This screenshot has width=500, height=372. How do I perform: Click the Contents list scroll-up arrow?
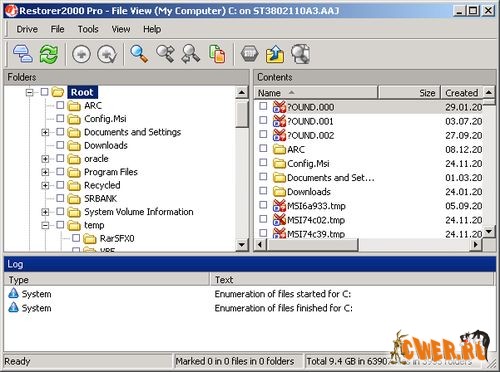tap(489, 92)
